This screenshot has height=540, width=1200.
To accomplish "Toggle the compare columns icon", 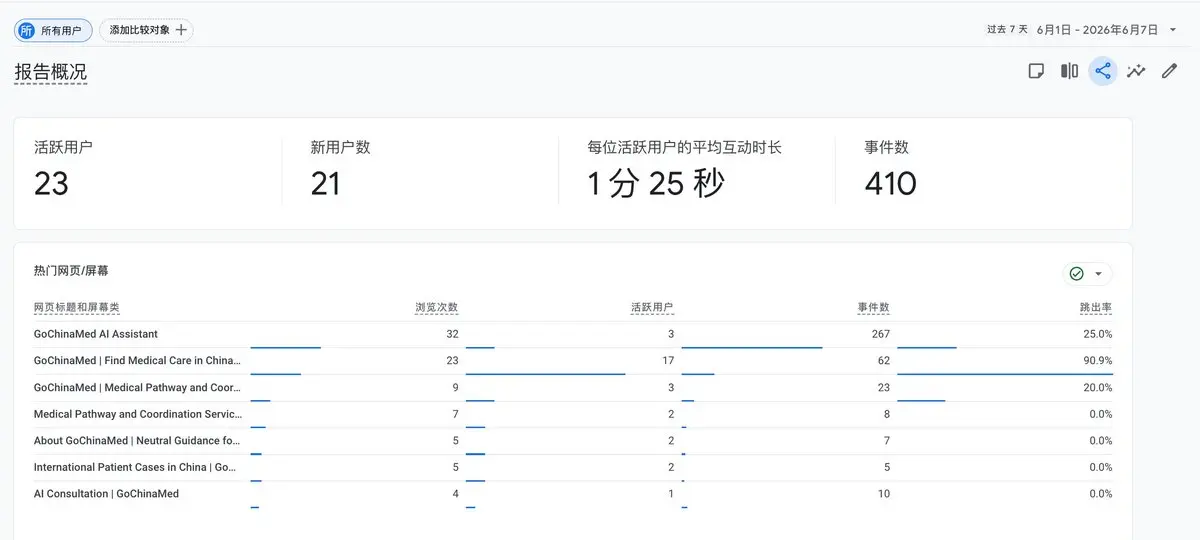I will pyautogui.click(x=1069, y=71).
